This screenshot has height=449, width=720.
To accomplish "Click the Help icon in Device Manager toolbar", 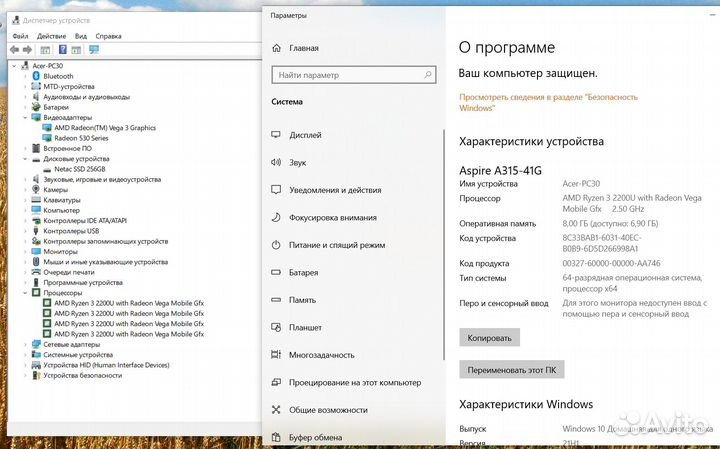I will (61, 48).
